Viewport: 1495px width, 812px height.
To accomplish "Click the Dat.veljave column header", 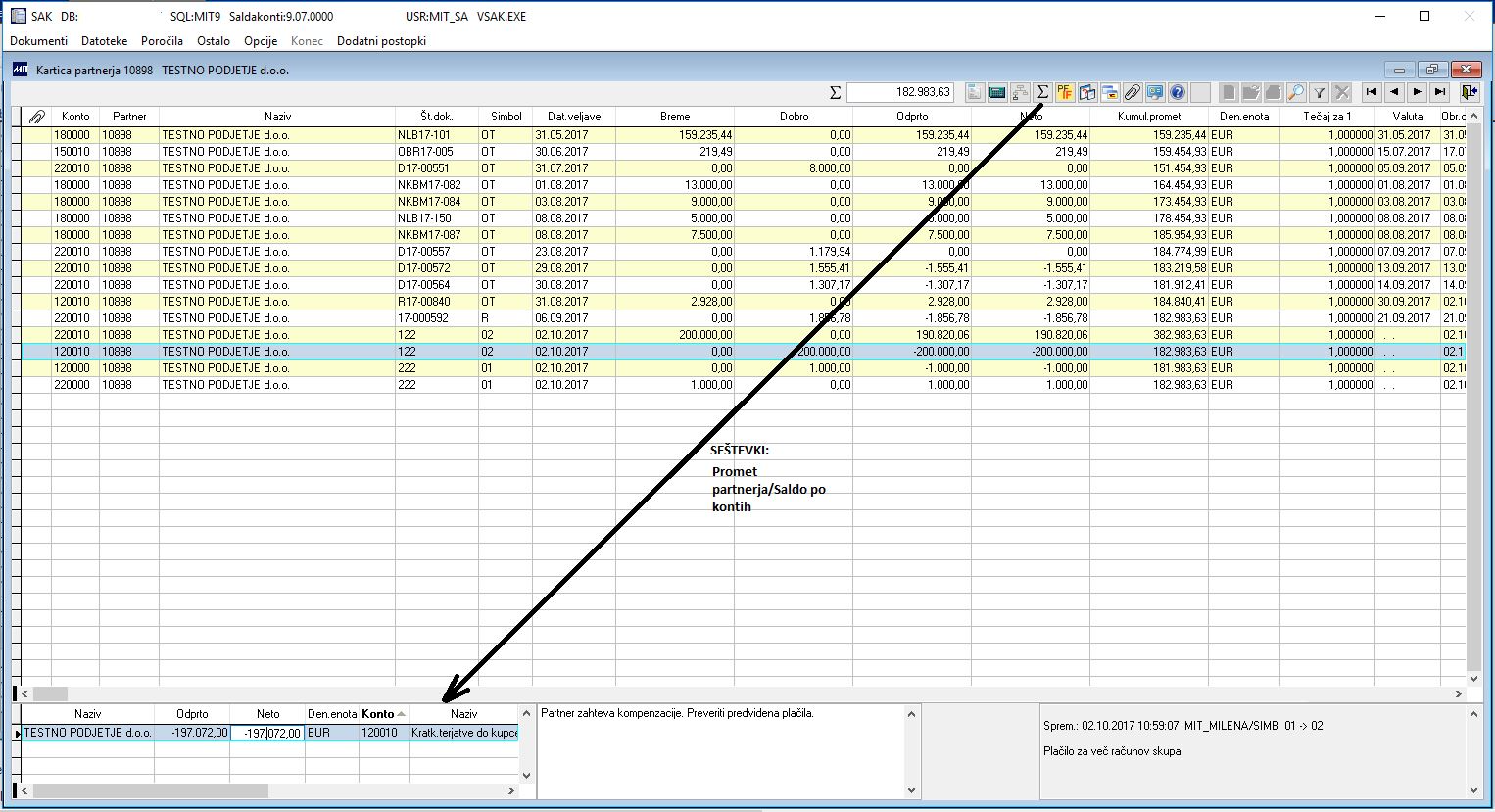I will point(574,117).
